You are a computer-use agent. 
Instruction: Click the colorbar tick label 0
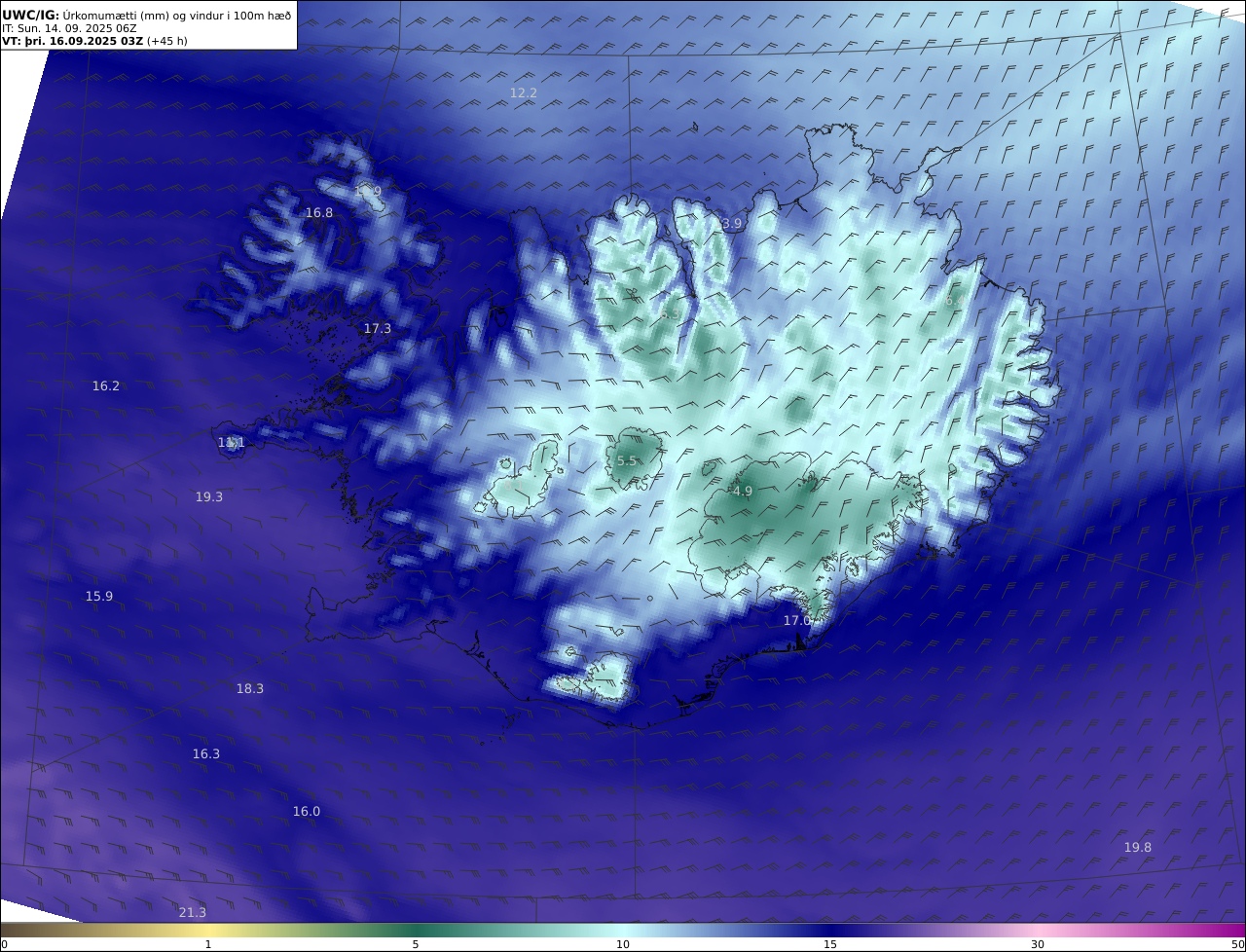[x=4, y=945]
